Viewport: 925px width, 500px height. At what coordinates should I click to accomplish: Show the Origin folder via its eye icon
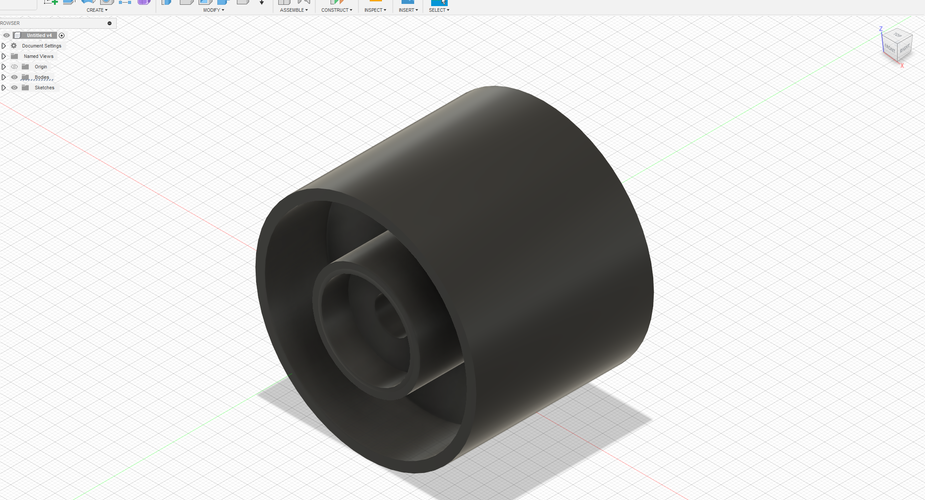pos(14,67)
